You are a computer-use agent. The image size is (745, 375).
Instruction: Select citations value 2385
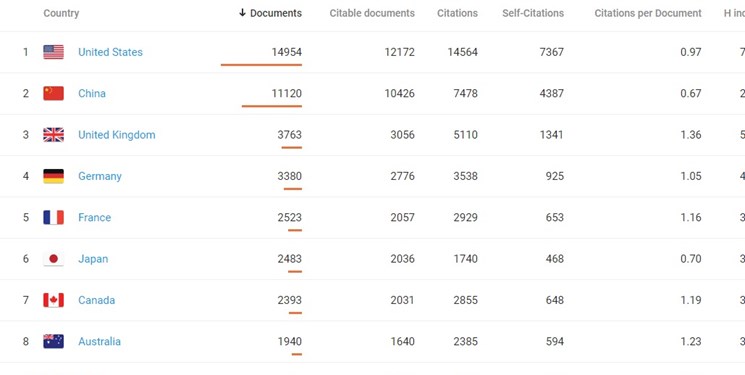tap(466, 341)
